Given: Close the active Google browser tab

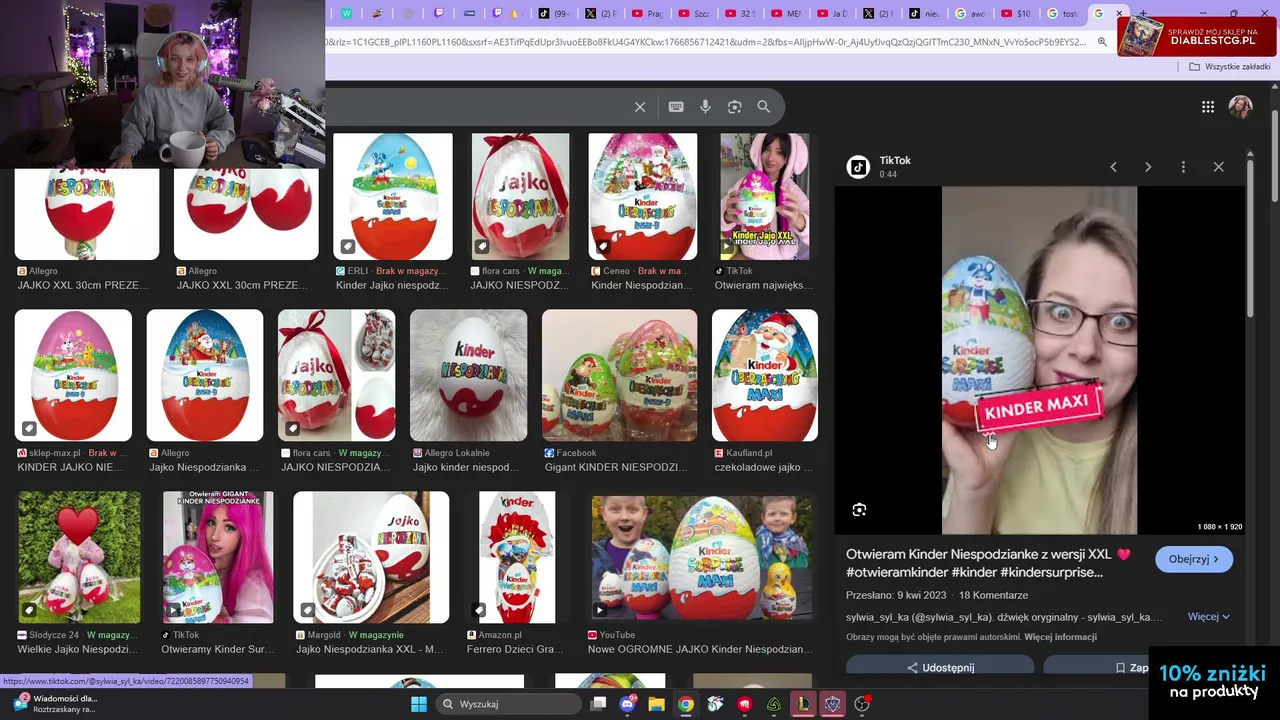Looking at the screenshot, I should (1119, 14).
